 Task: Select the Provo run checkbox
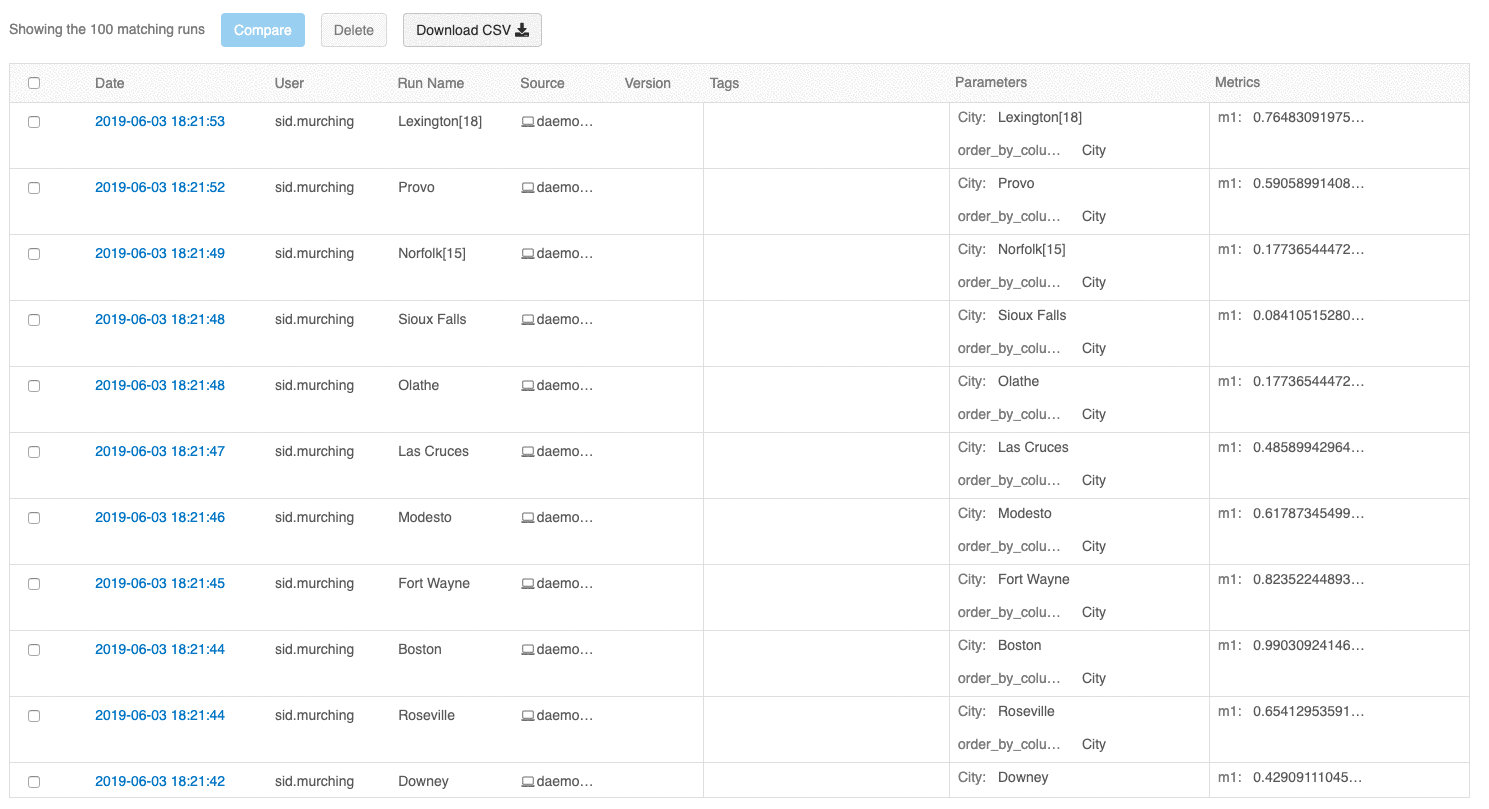[34, 188]
